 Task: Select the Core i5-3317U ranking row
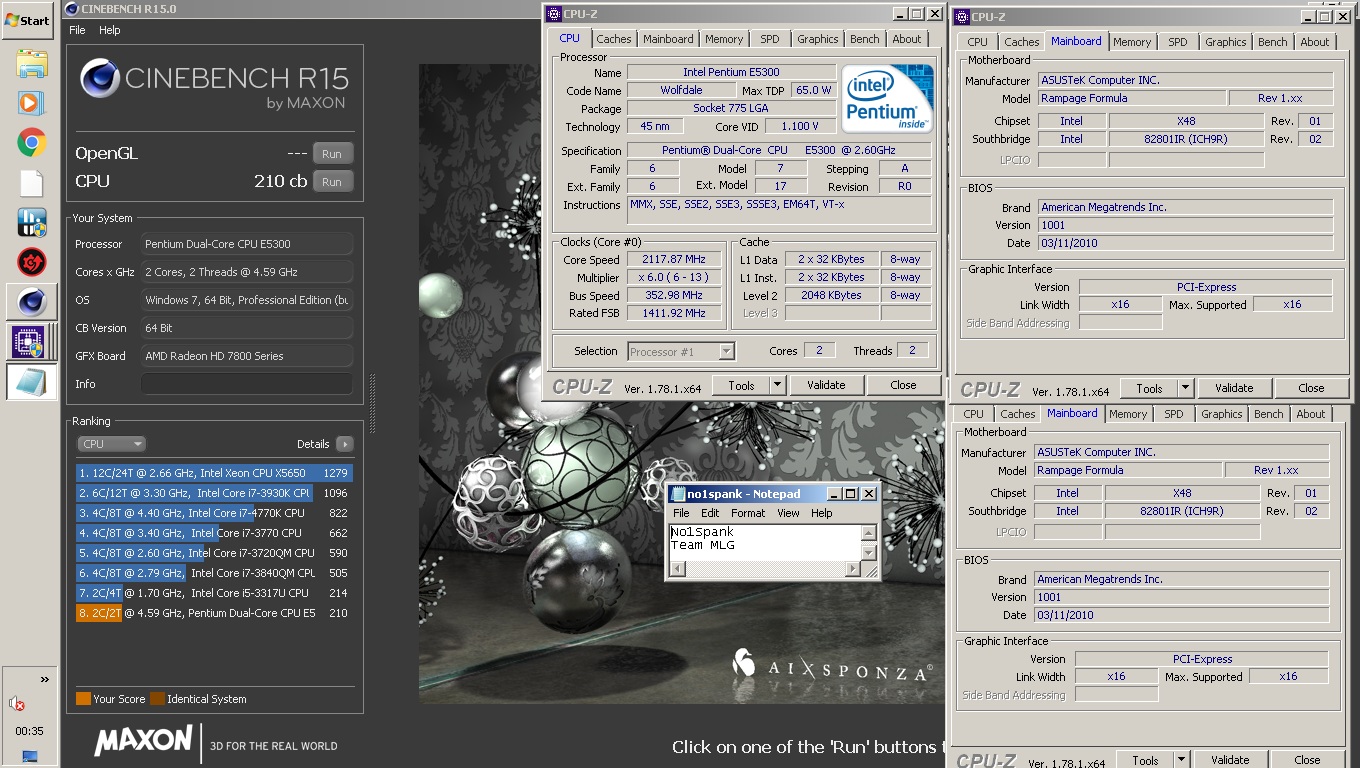click(214, 593)
